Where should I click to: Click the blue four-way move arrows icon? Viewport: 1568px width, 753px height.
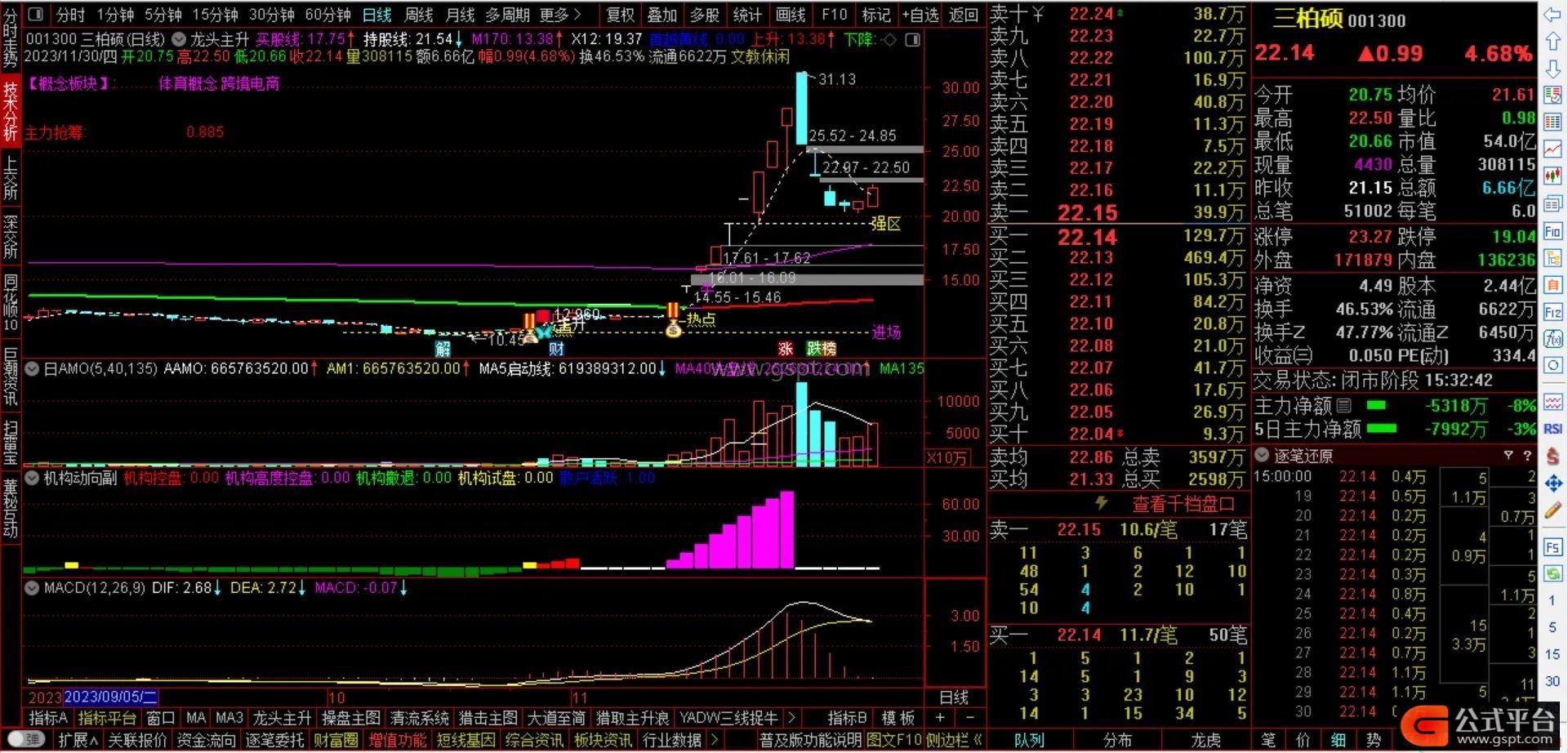pyautogui.click(x=1552, y=483)
